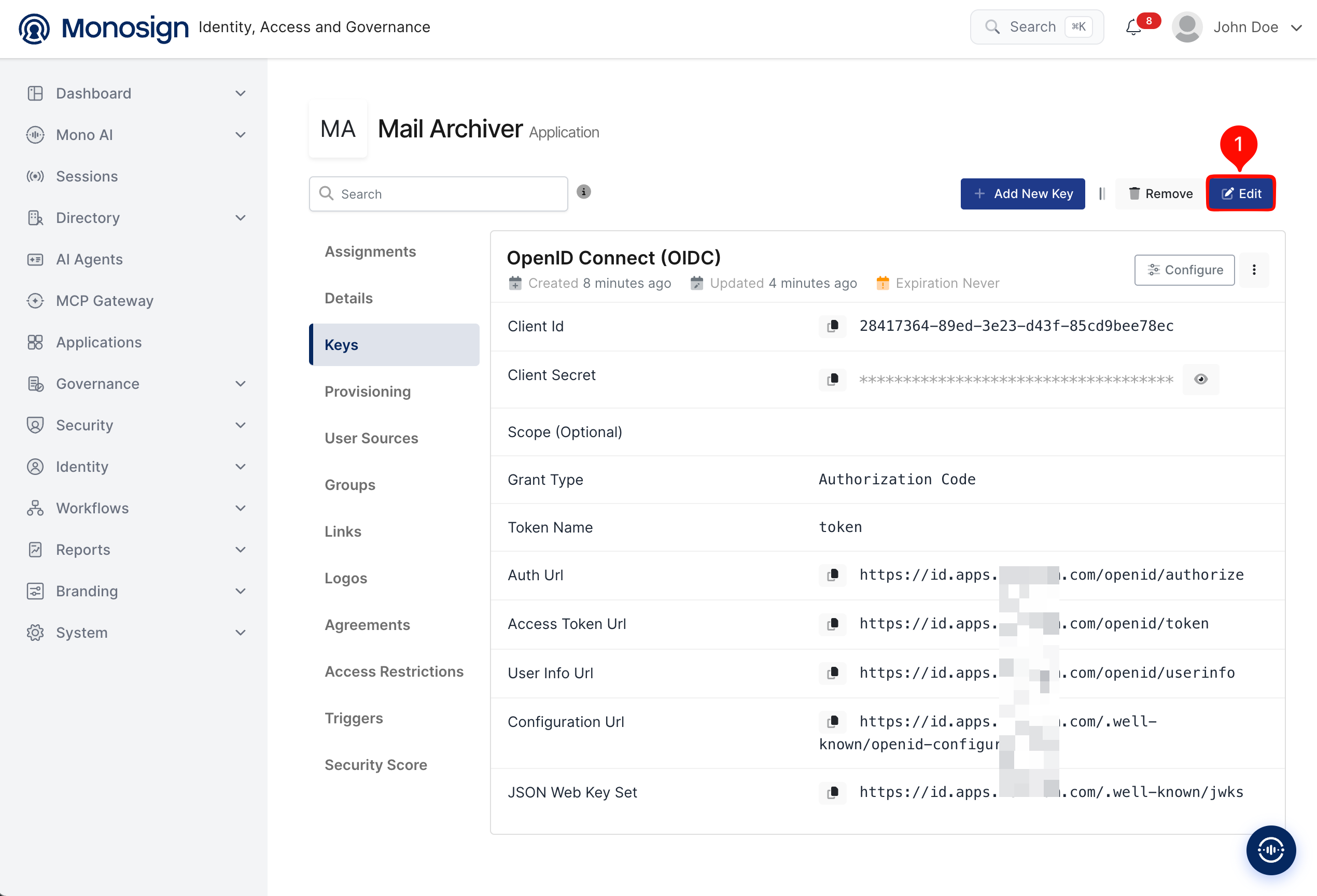This screenshot has width=1317, height=896.
Task: Click the info icon beside search
Action: (x=584, y=192)
